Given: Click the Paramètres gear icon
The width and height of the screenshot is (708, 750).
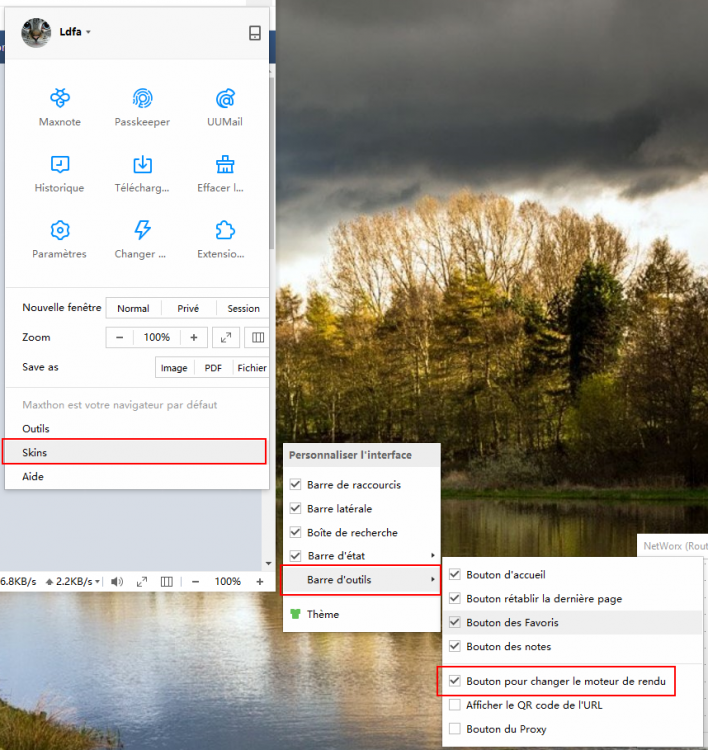Looking at the screenshot, I should pos(59,231).
